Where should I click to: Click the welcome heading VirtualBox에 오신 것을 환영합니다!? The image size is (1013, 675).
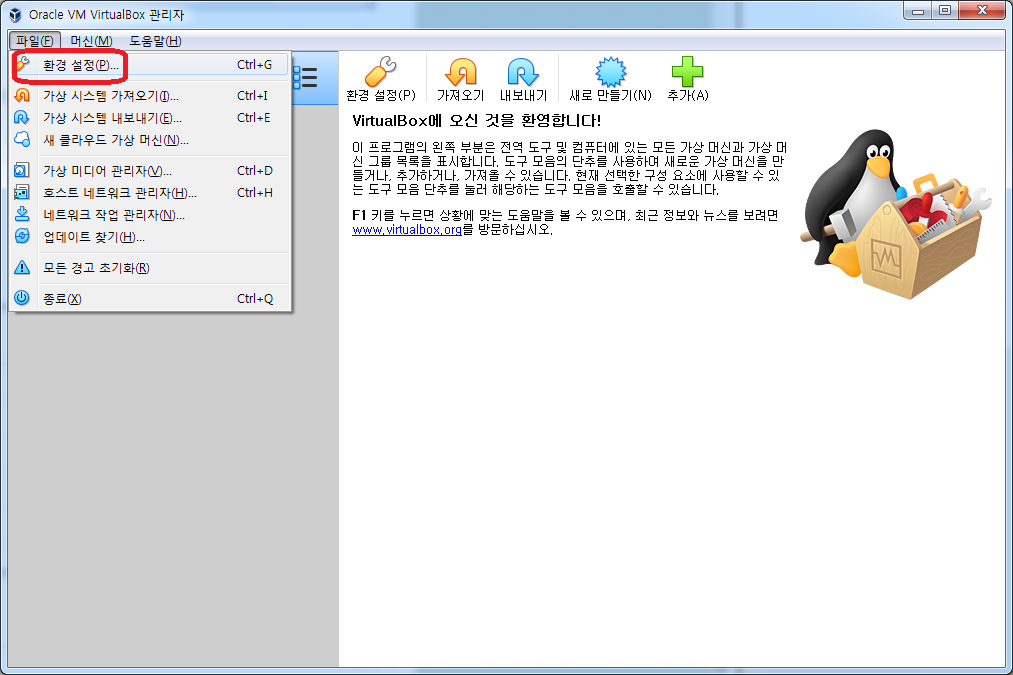click(x=477, y=121)
